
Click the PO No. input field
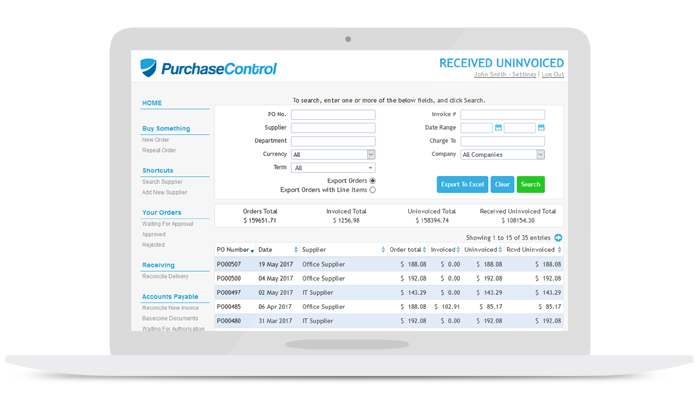click(x=333, y=115)
